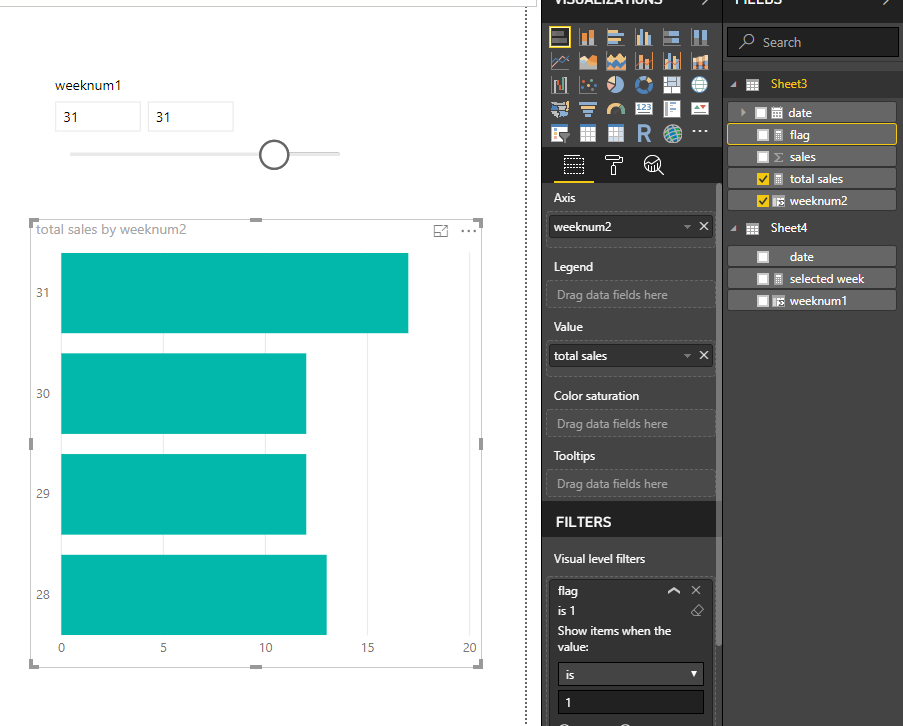
Task: Open the chart's more options menu
Action: (x=468, y=231)
